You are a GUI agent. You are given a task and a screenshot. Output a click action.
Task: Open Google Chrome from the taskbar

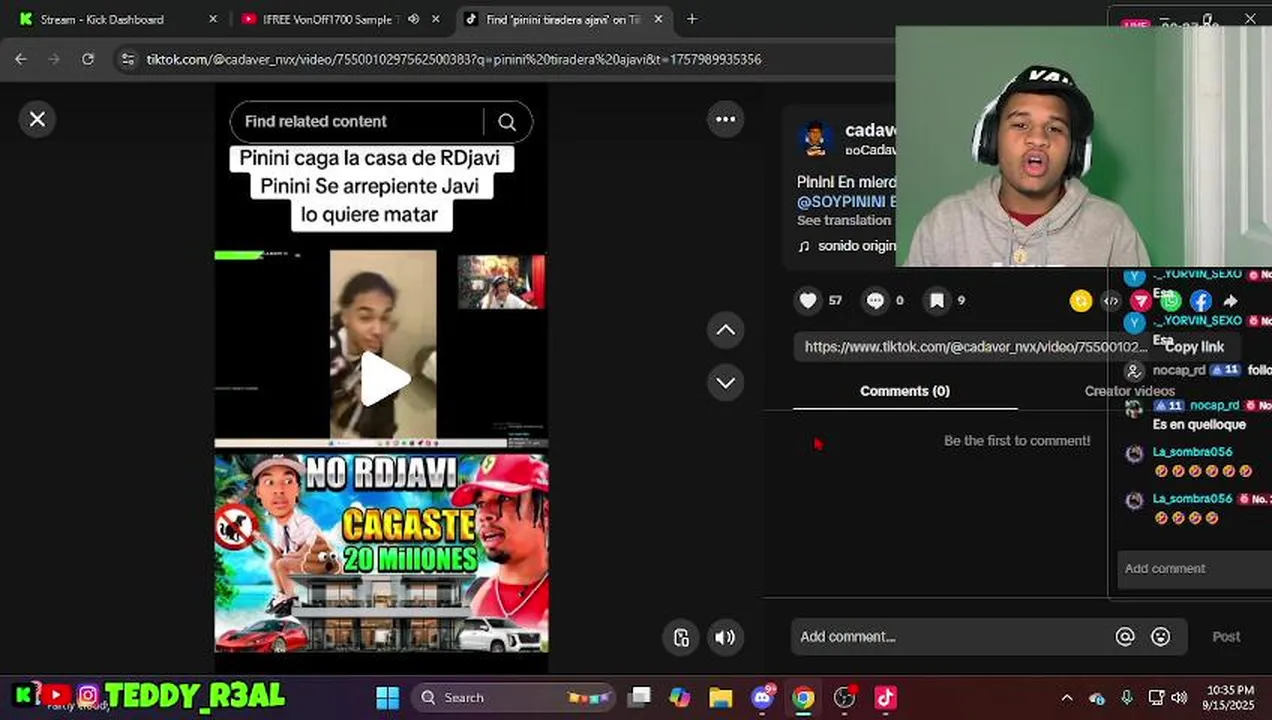[803, 698]
